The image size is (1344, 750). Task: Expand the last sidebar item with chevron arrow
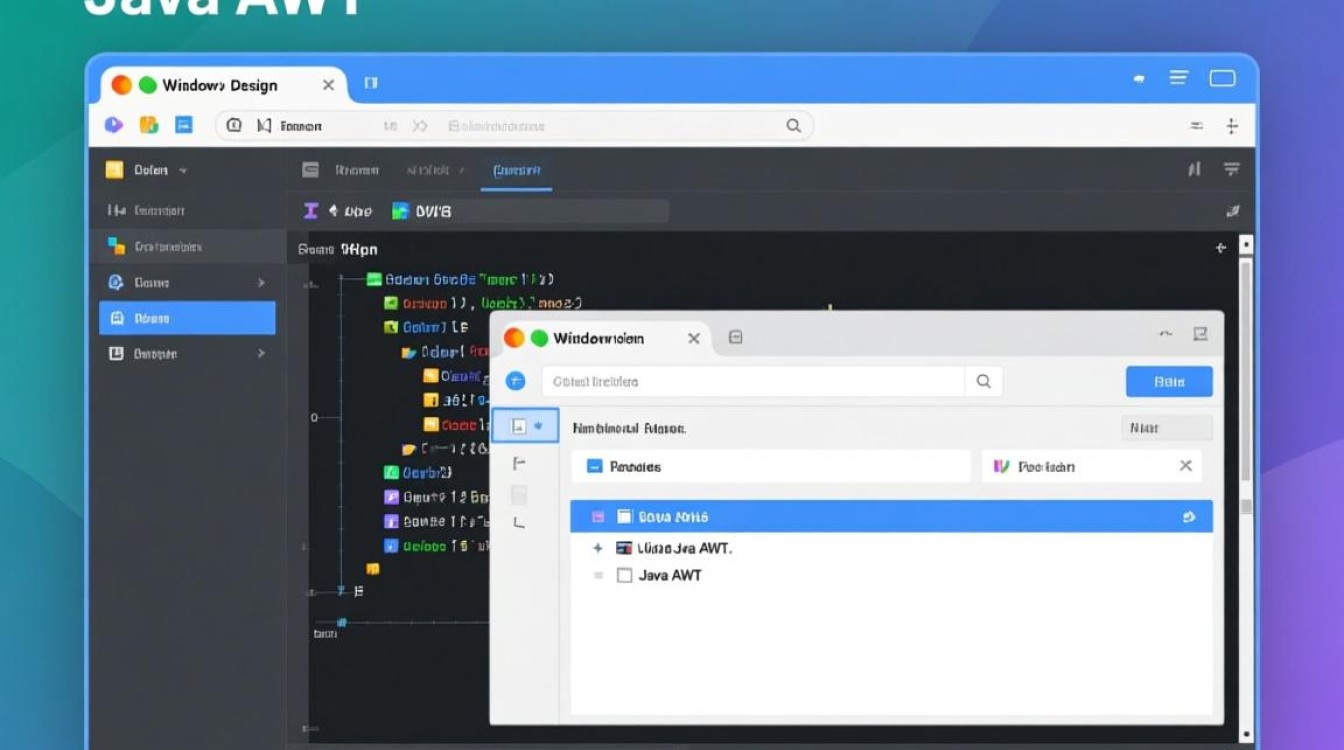(261, 354)
